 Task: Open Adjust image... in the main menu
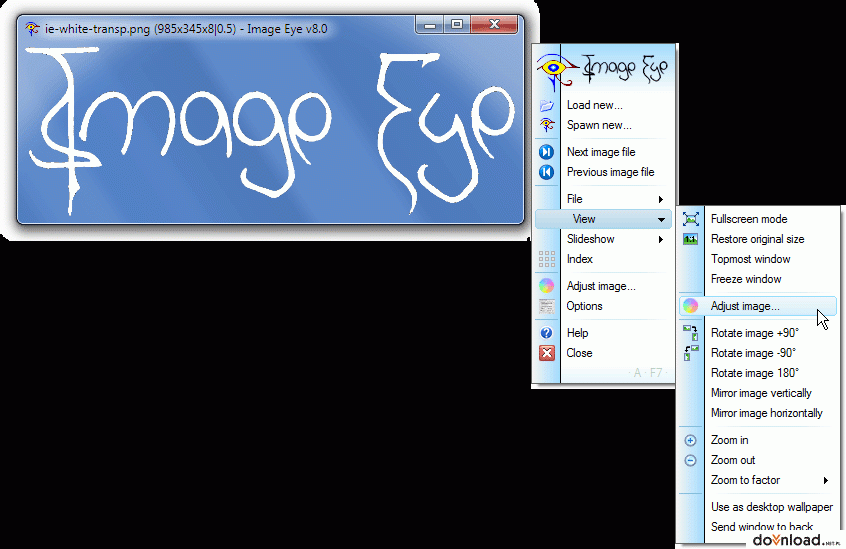tap(603, 286)
